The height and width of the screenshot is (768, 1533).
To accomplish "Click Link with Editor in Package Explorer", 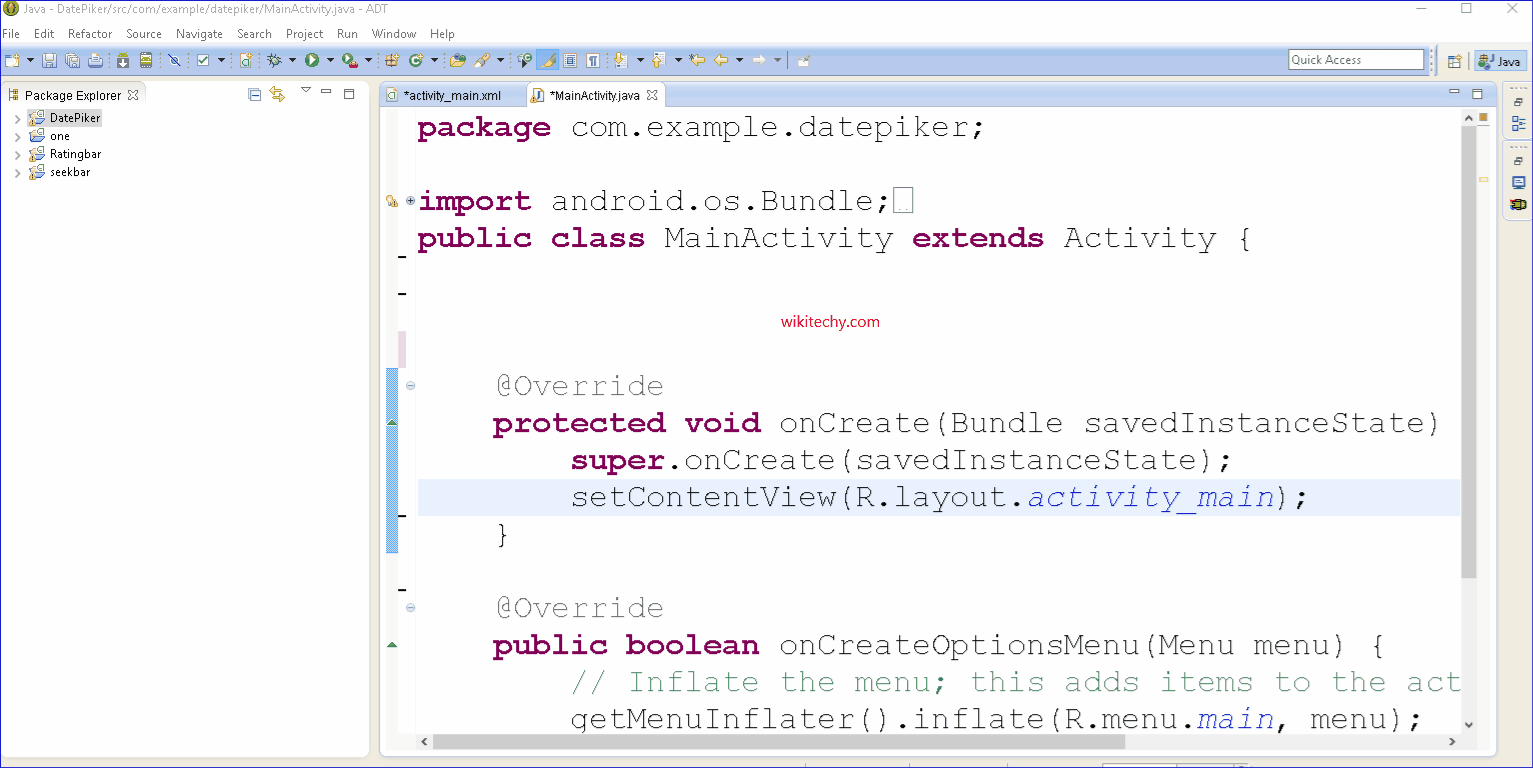I will tap(277, 94).
